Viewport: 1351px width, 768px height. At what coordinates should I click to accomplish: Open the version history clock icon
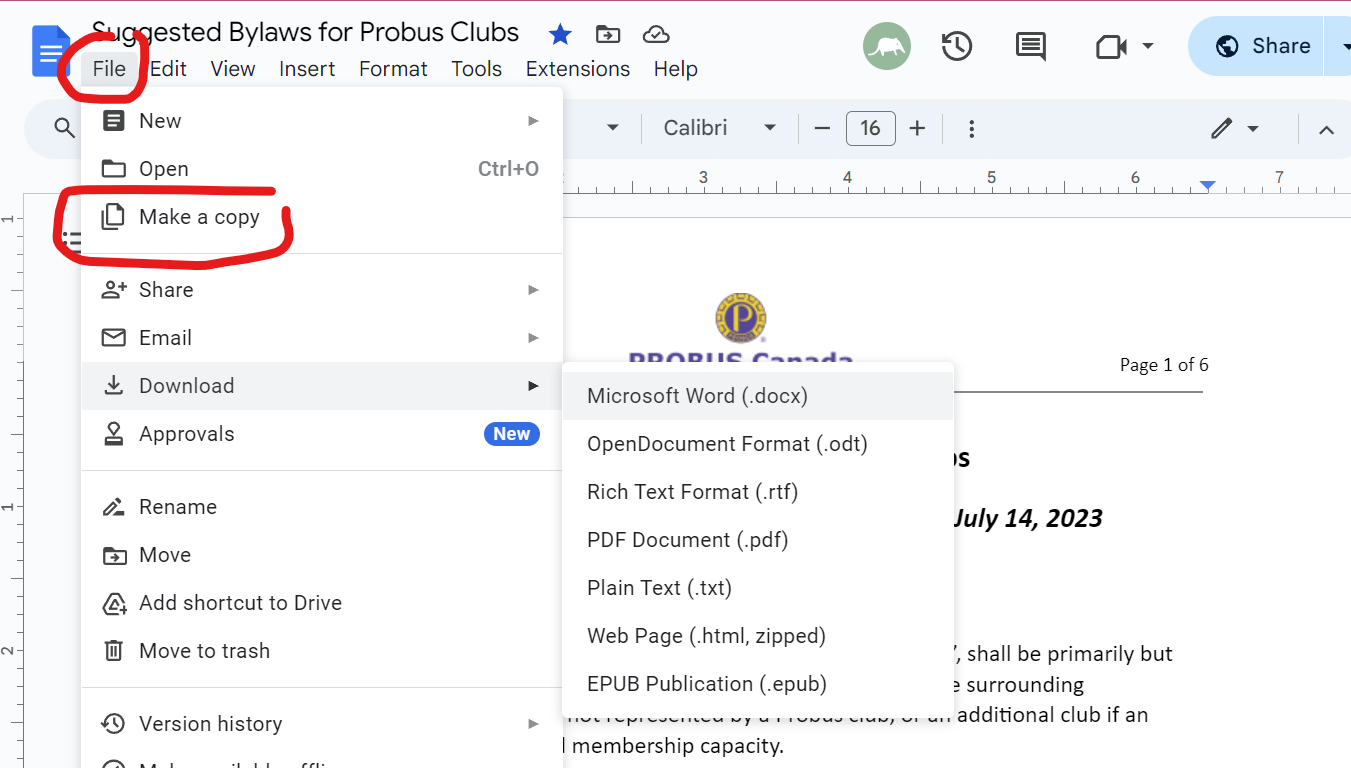click(x=957, y=46)
